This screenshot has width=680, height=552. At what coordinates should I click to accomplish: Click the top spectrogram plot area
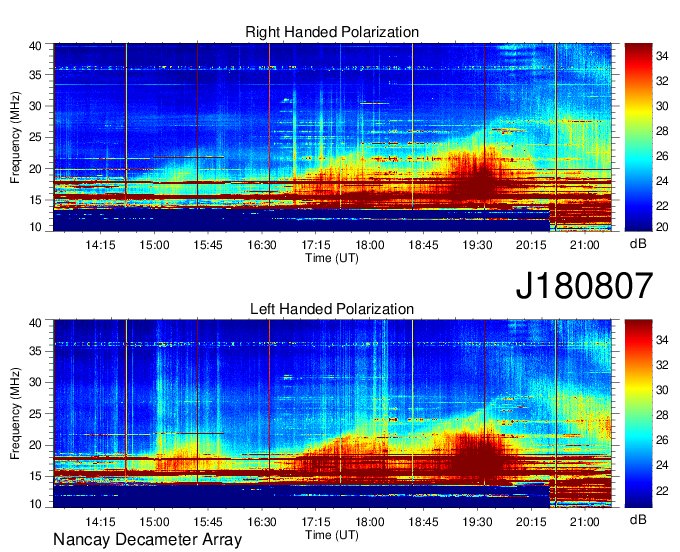click(x=332, y=137)
